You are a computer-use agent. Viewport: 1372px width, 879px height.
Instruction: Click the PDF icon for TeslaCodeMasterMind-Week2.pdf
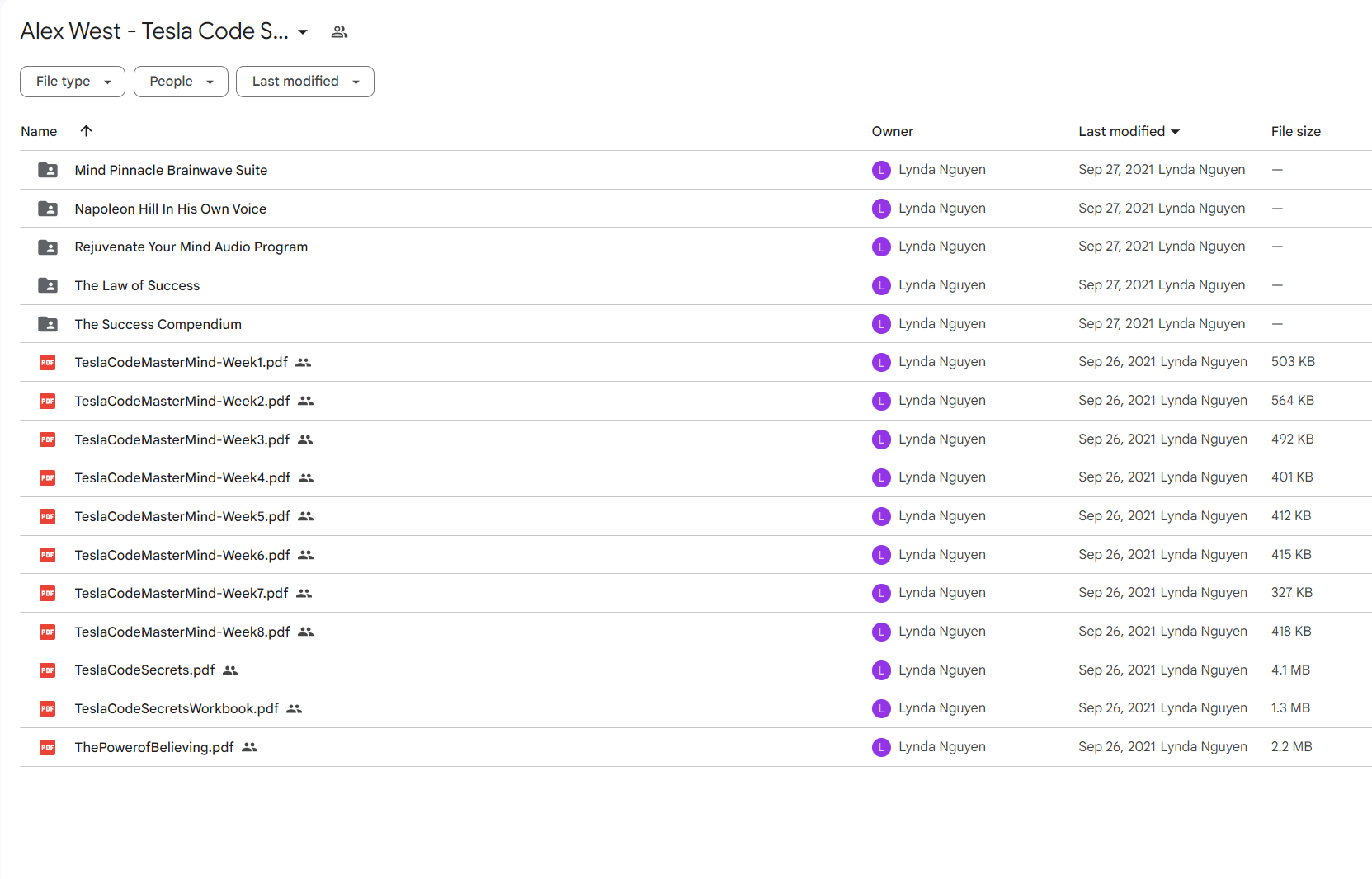point(48,401)
